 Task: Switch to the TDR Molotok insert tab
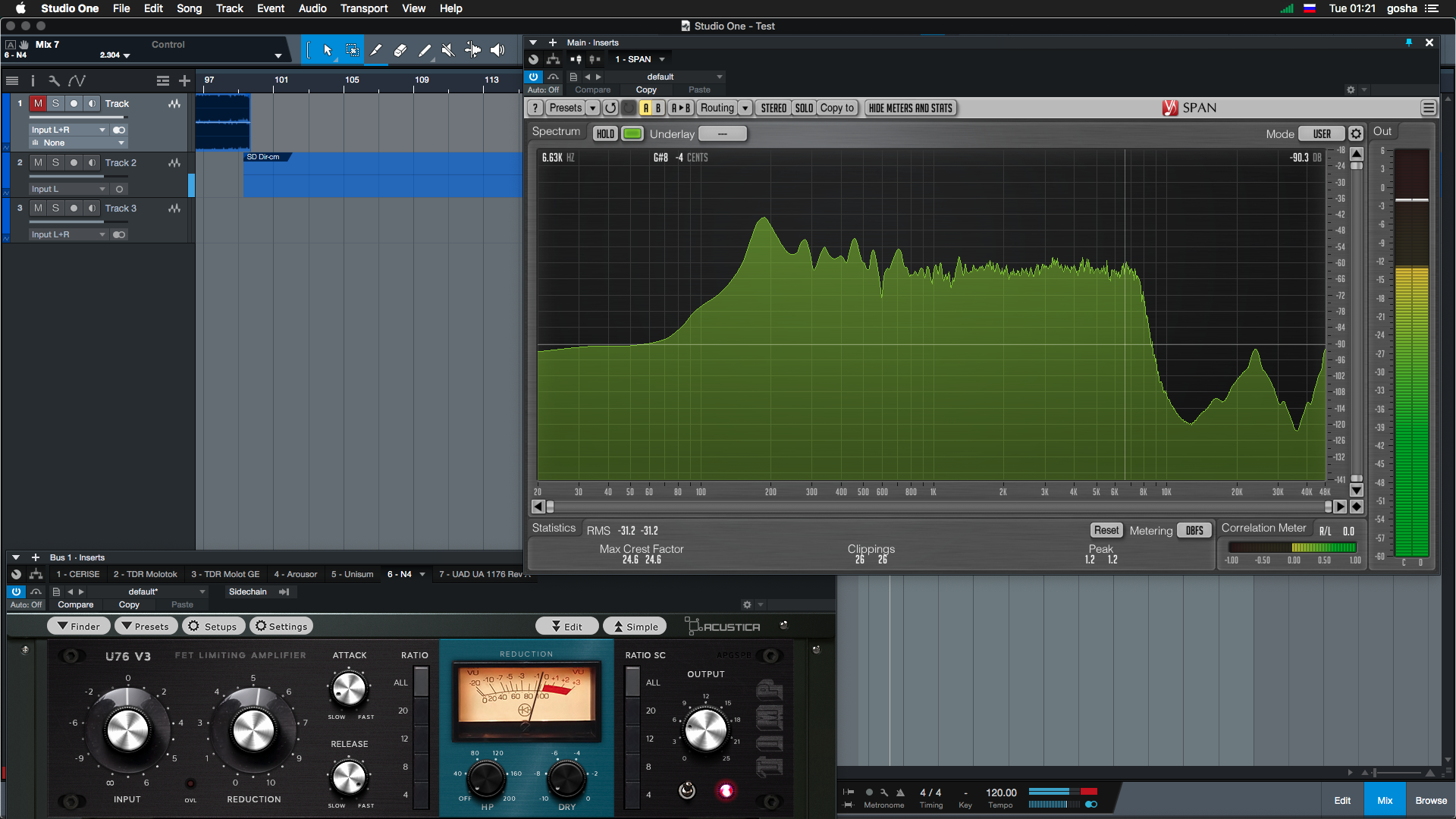(x=145, y=574)
